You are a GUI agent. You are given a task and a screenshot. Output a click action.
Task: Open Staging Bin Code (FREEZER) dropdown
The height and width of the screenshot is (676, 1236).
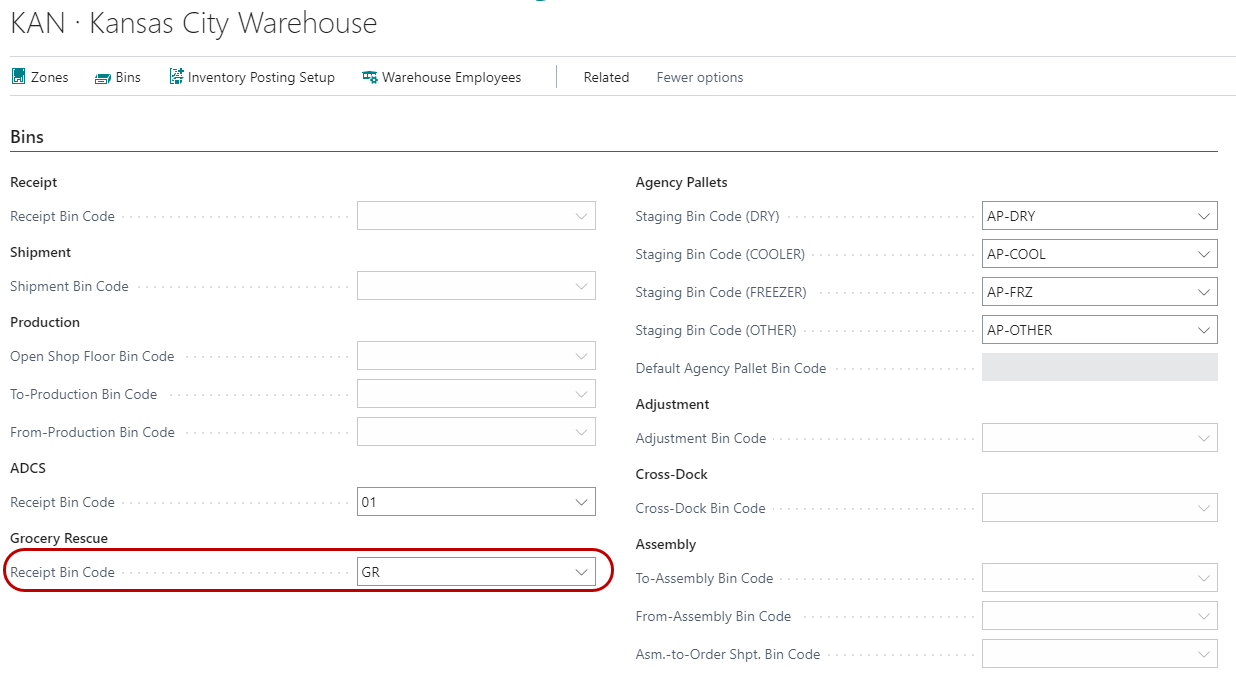1203,292
